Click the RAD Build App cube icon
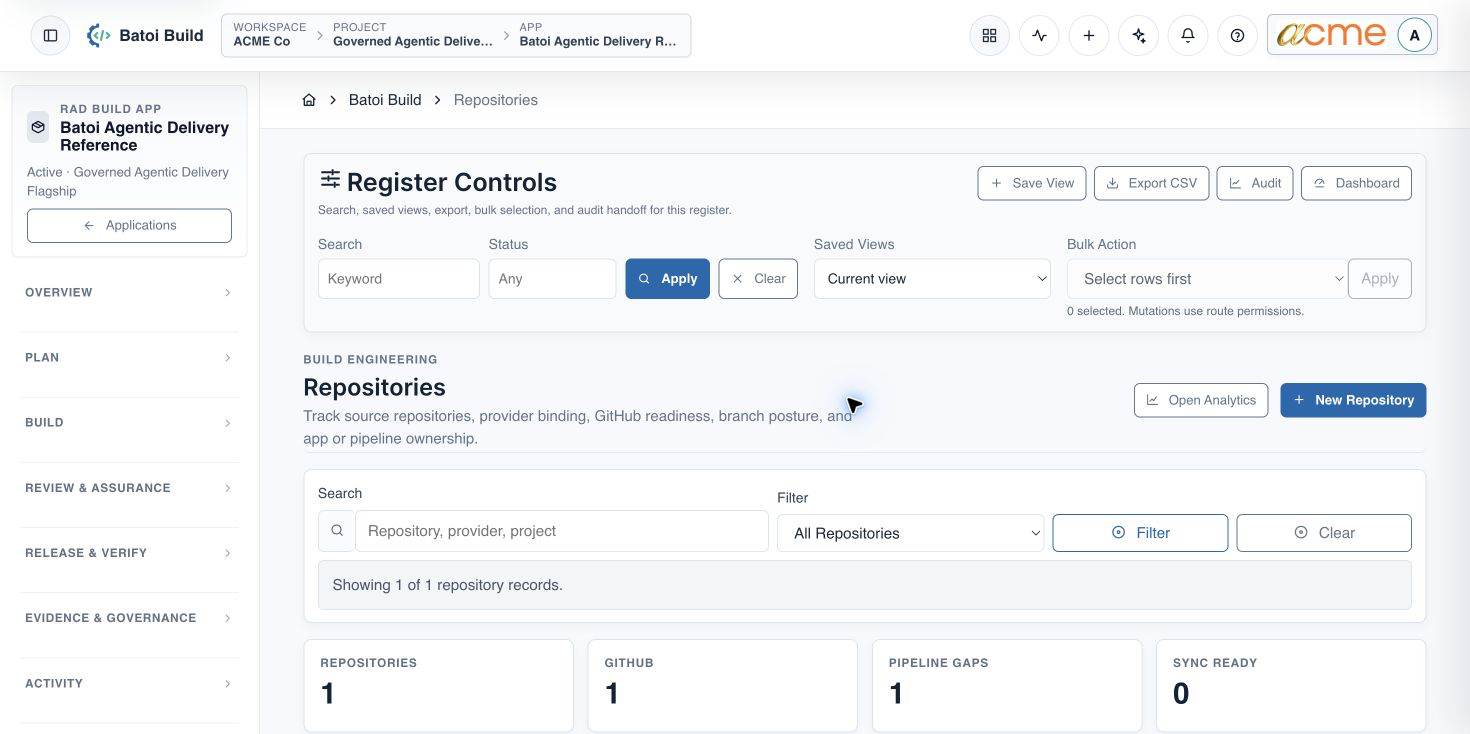Screen dimensions: 1470x734 click(38, 127)
